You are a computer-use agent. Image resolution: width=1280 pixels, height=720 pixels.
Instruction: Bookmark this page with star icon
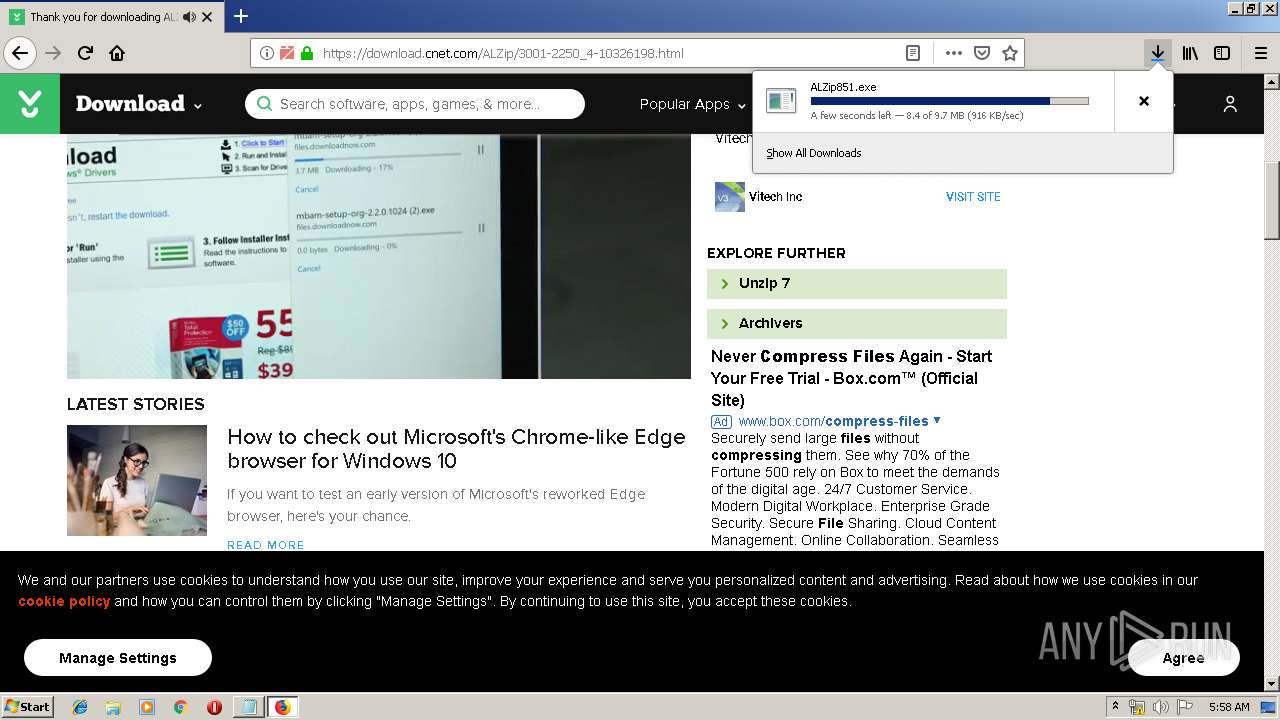1010,53
